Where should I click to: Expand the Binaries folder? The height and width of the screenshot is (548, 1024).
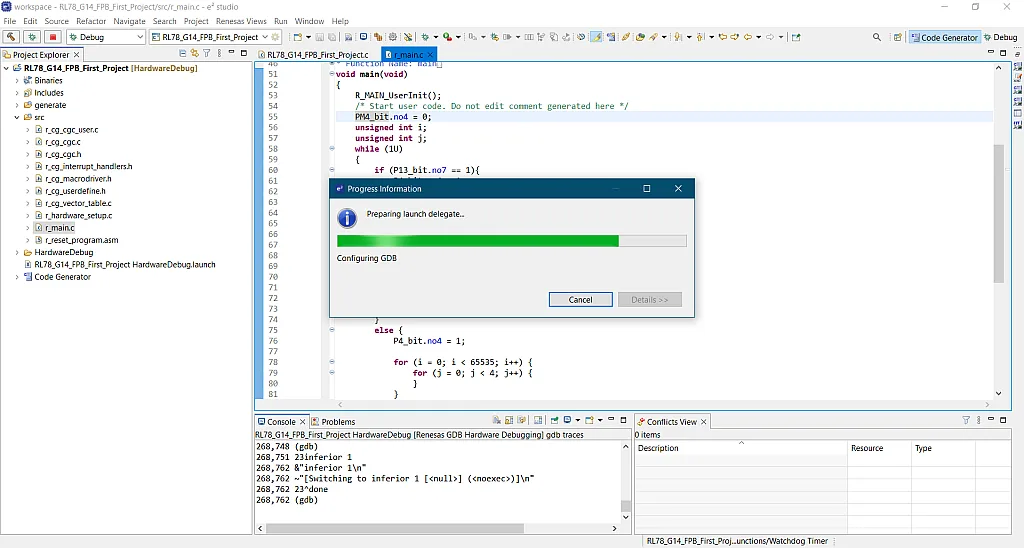point(17,80)
